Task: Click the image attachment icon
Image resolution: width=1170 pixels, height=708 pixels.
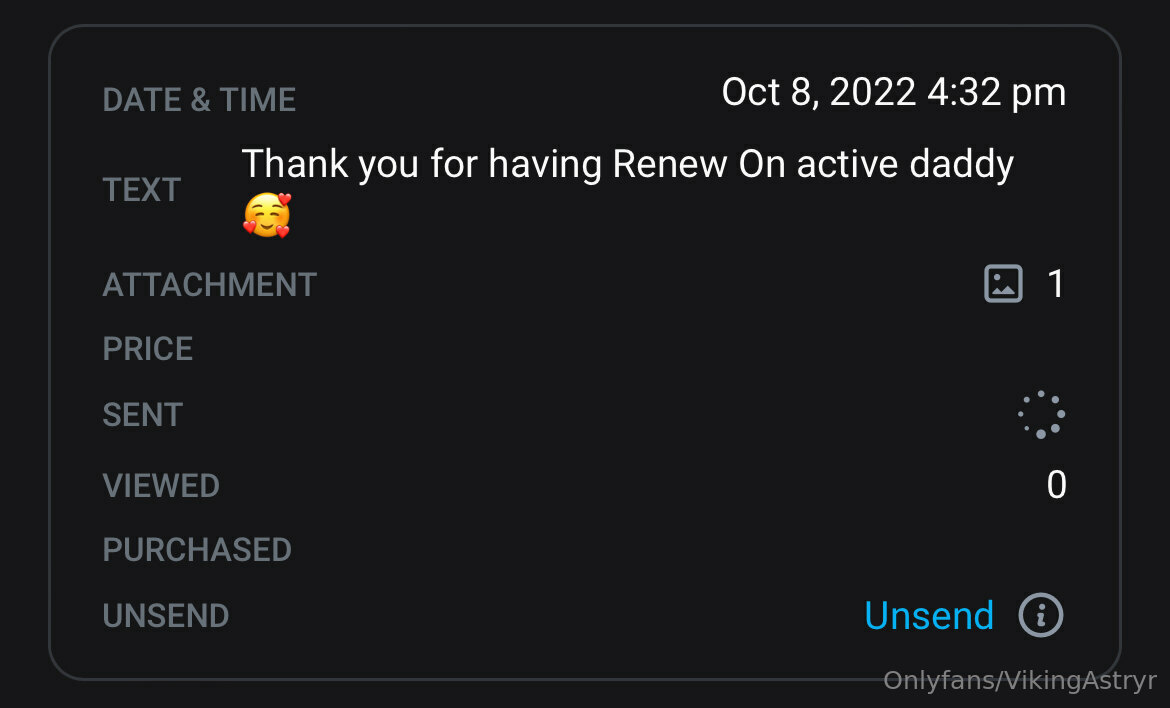Action: point(1004,283)
